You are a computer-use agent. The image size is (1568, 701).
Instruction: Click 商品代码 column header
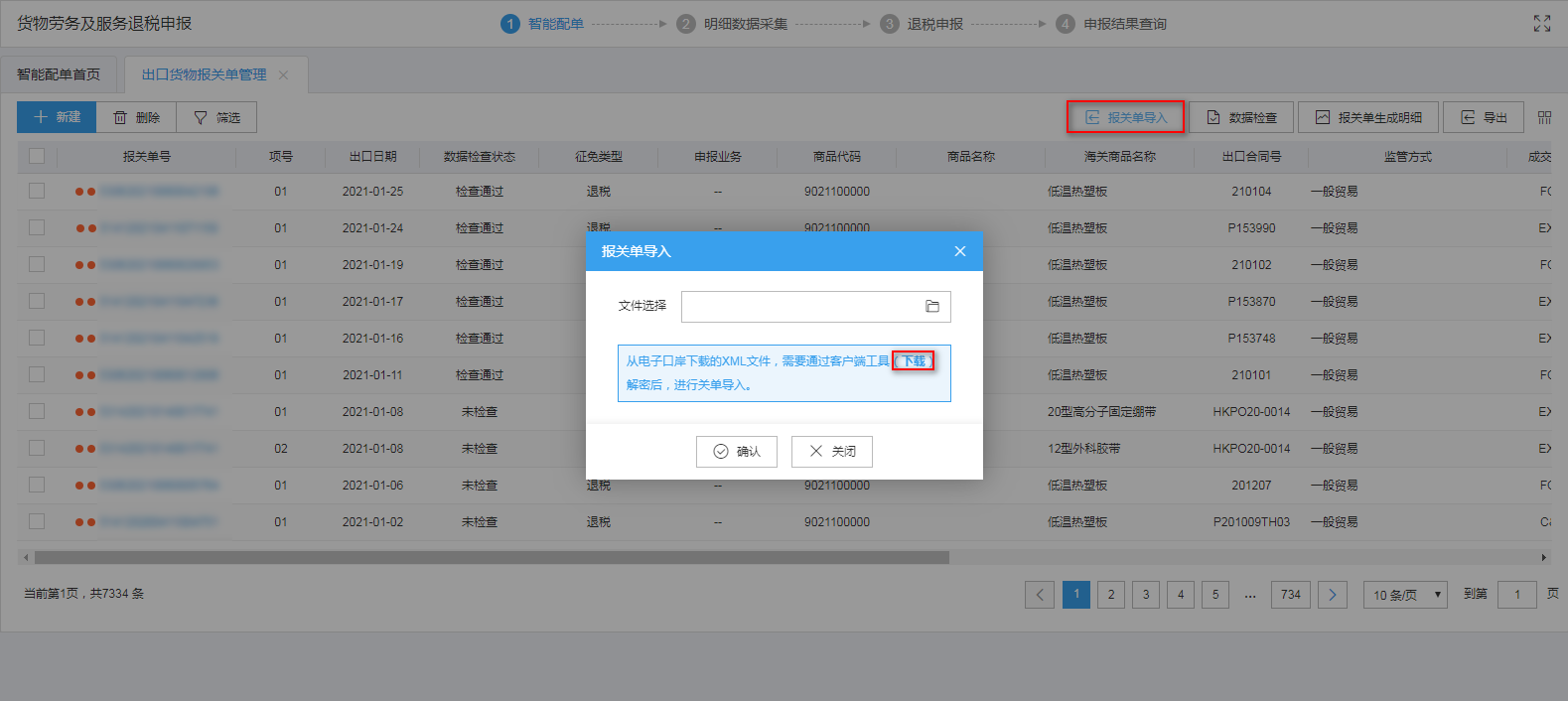click(x=837, y=157)
